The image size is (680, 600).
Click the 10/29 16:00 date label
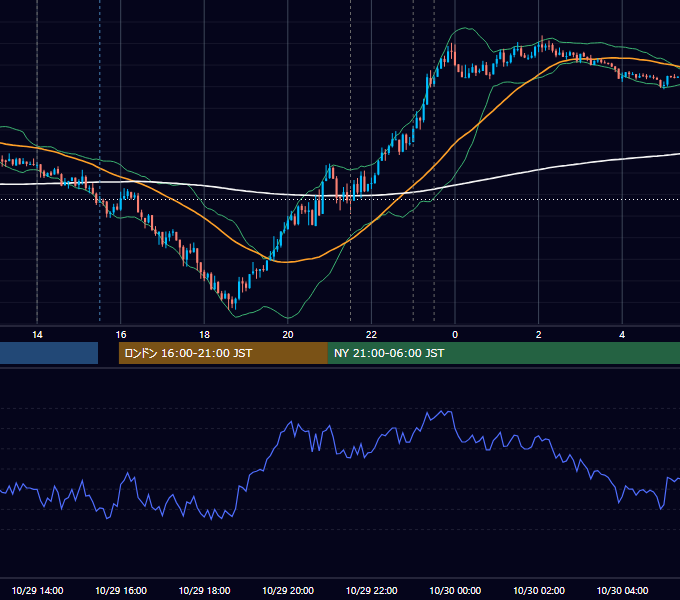coord(121,590)
